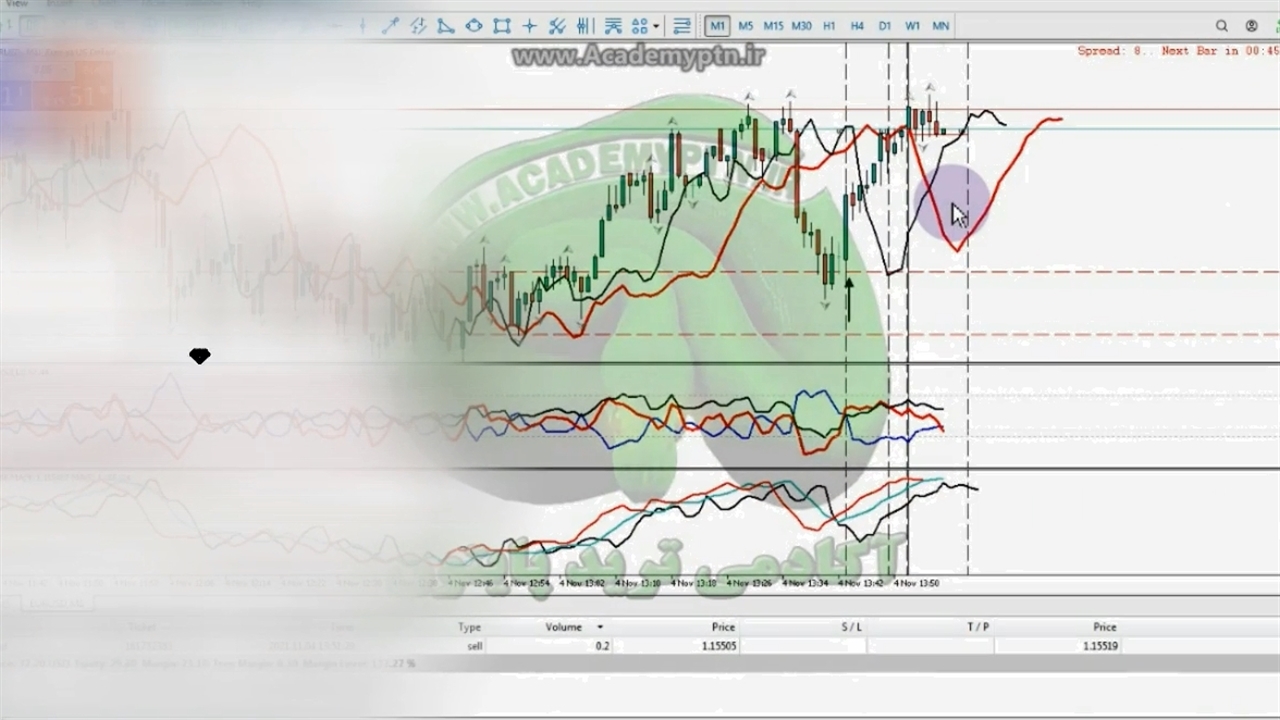The image size is (1280, 720).
Task: Select the trendline drawing tool
Action: pyautogui.click(x=391, y=26)
